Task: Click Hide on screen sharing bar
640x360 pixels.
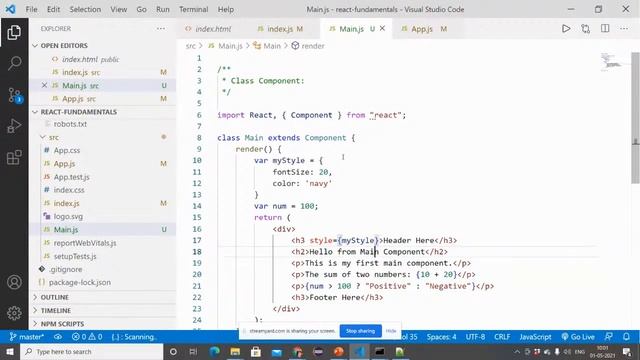Action: pyautogui.click(x=391, y=331)
